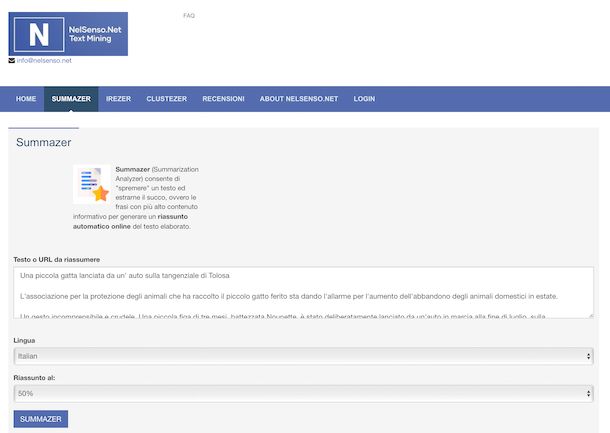Click the SUMMAZER submit button

coord(41,419)
